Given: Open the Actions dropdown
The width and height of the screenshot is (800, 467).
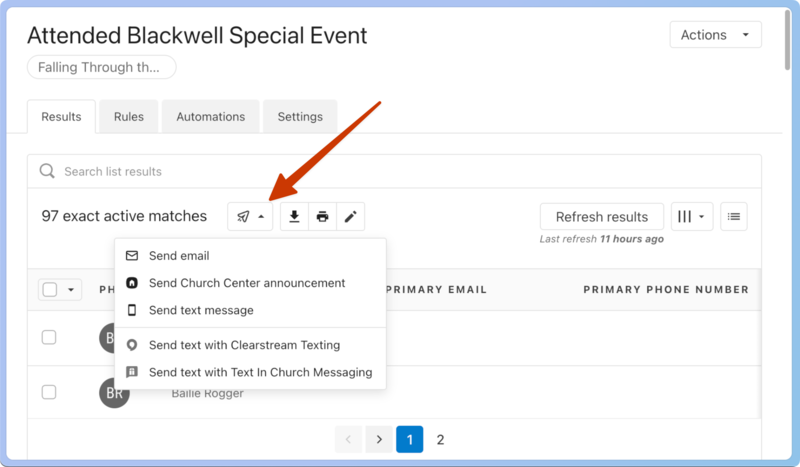Looking at the screenshot, I should 715,35.
